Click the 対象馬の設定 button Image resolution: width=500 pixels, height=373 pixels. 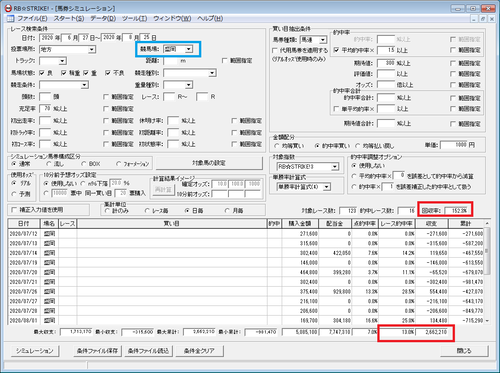pos(209,163)
